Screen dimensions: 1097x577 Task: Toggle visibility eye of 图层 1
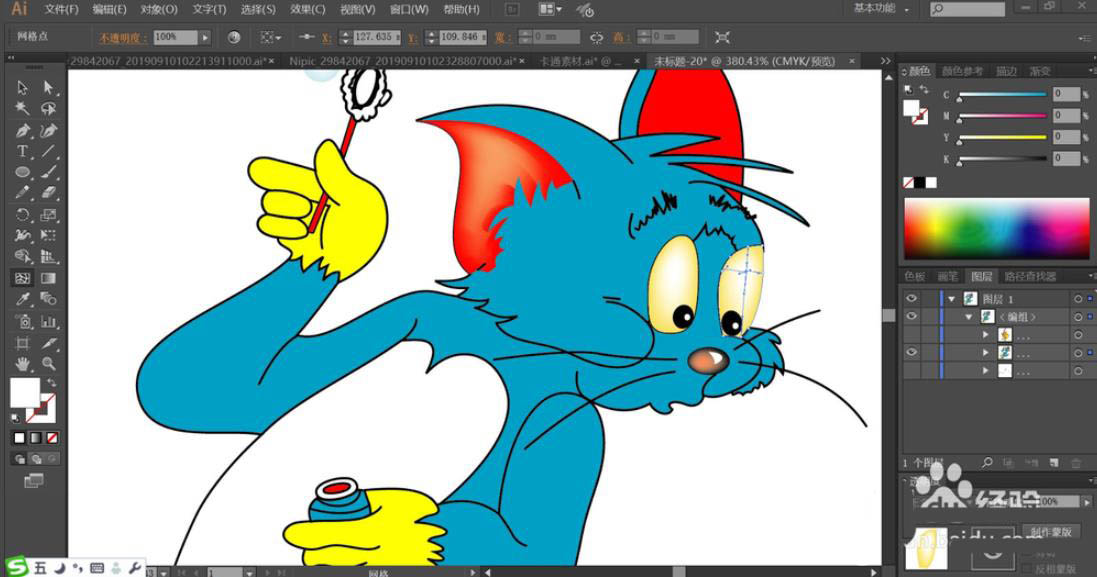click(x=911, y=299)
